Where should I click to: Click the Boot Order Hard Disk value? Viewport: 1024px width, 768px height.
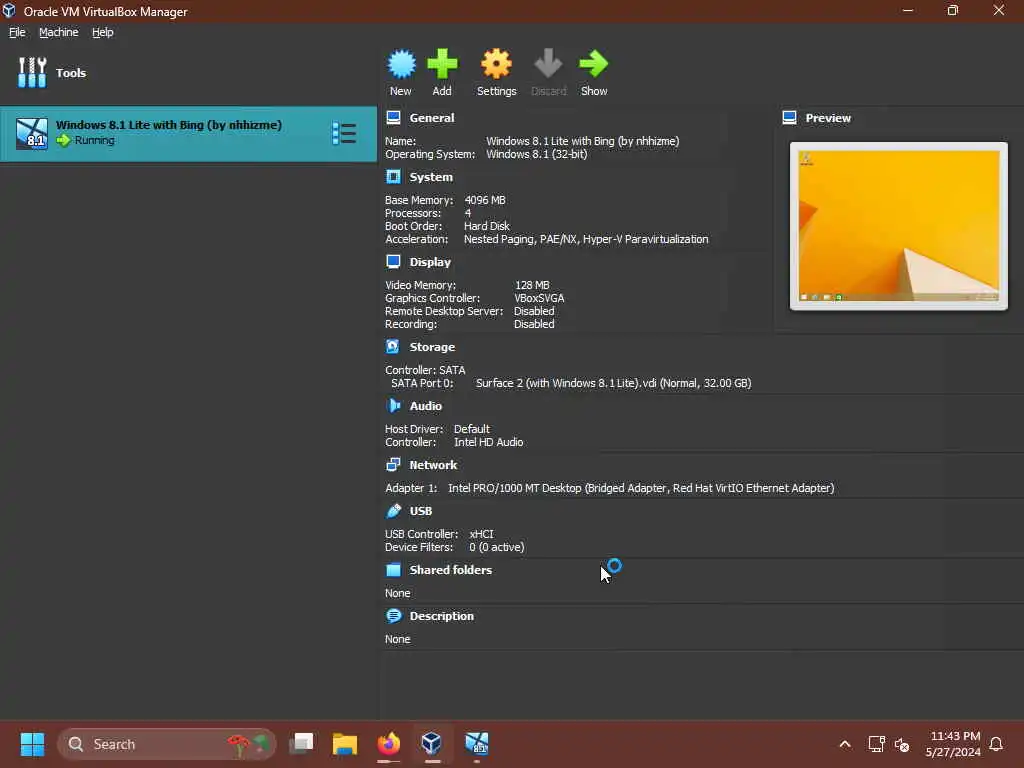tap(487, 226)
